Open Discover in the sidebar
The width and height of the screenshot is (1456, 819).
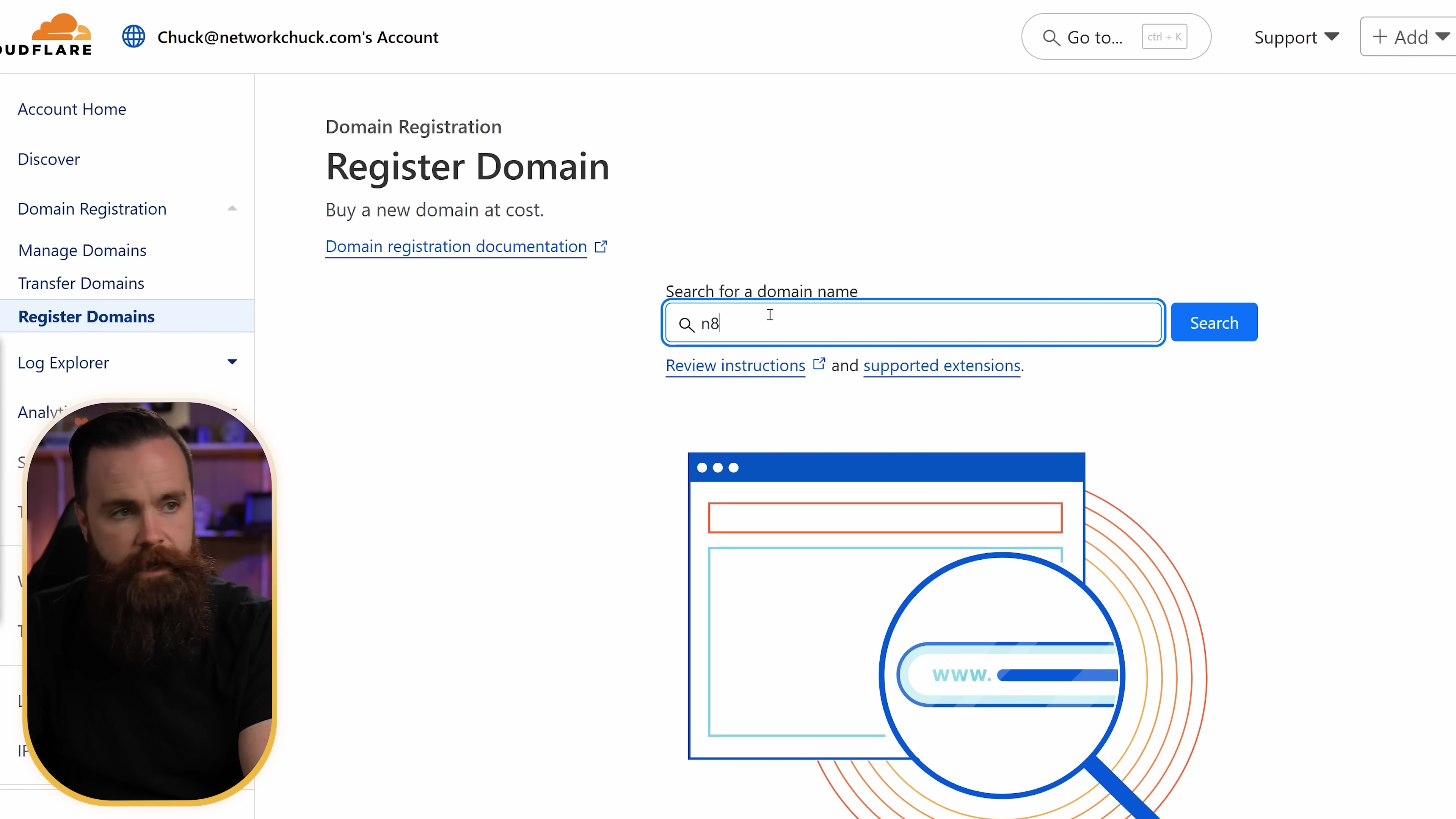(49, 159)
